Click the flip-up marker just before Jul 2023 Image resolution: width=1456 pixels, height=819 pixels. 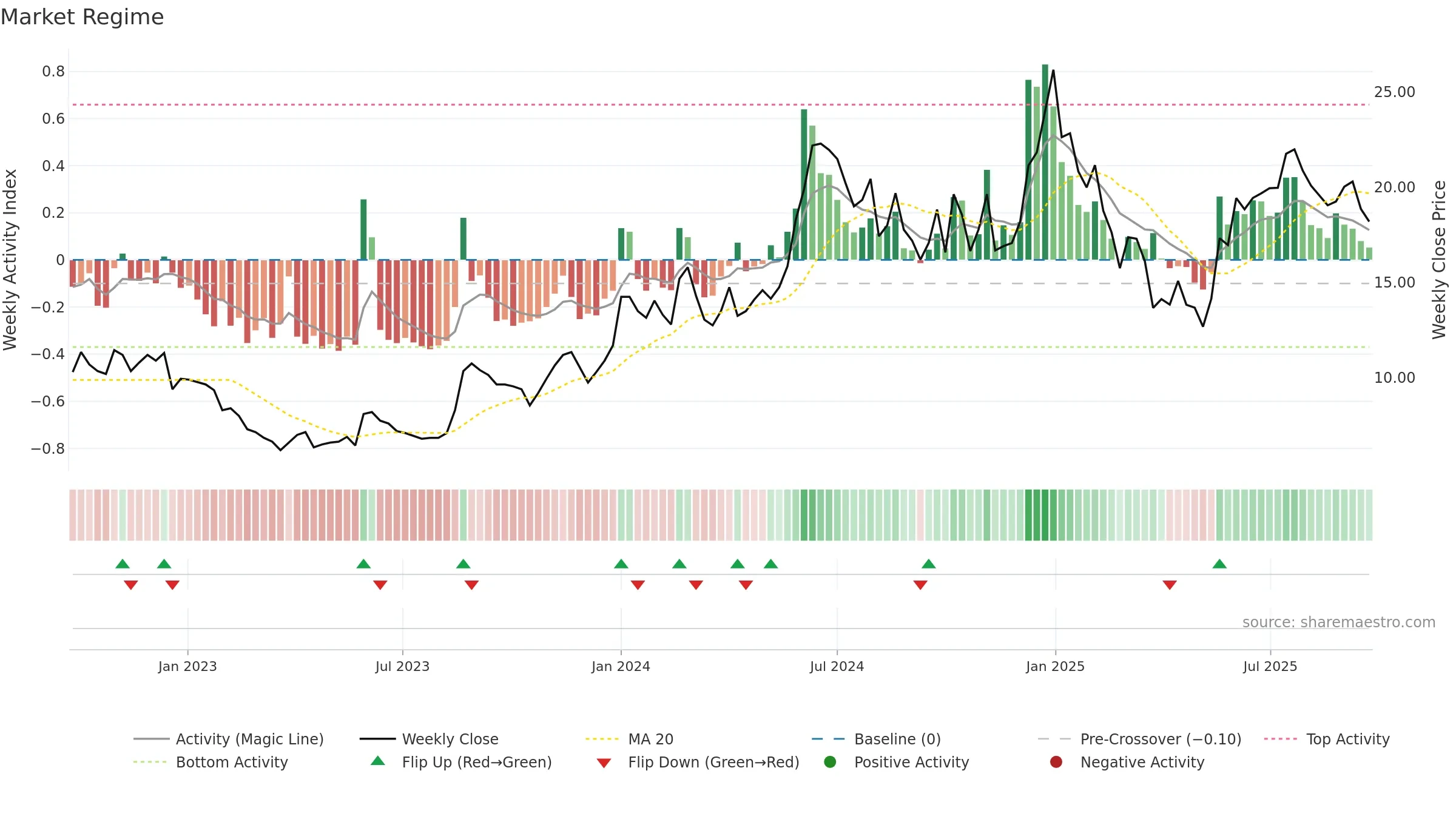(x=363, y=564)
